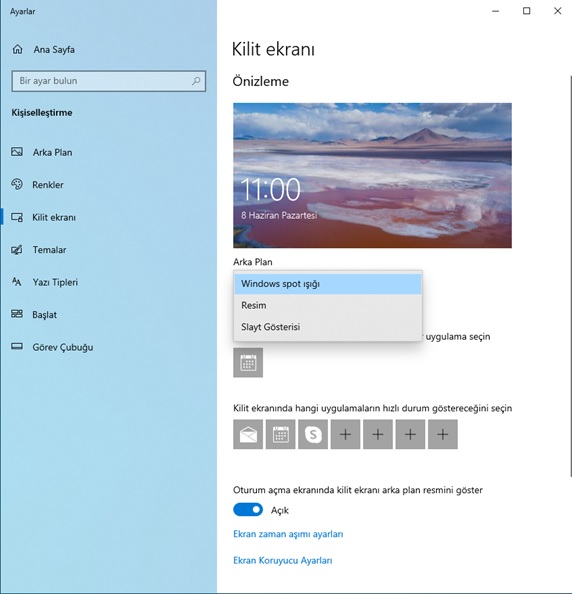Click the Renkler palette icon
Image resolution: width=572 pixels, height=594 pixels.
17,184
